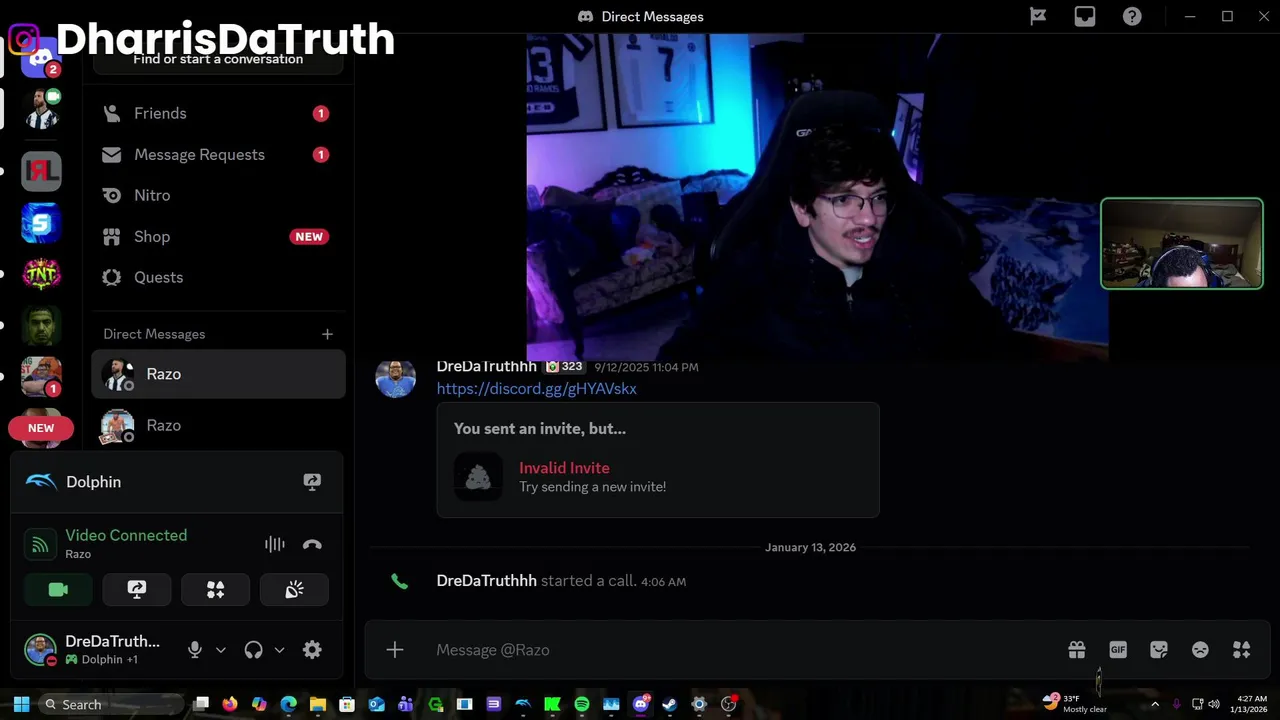Screen dimensions: 1280x720
Task: Toggle headphones deafen
Action: click(x=253, y=650)
